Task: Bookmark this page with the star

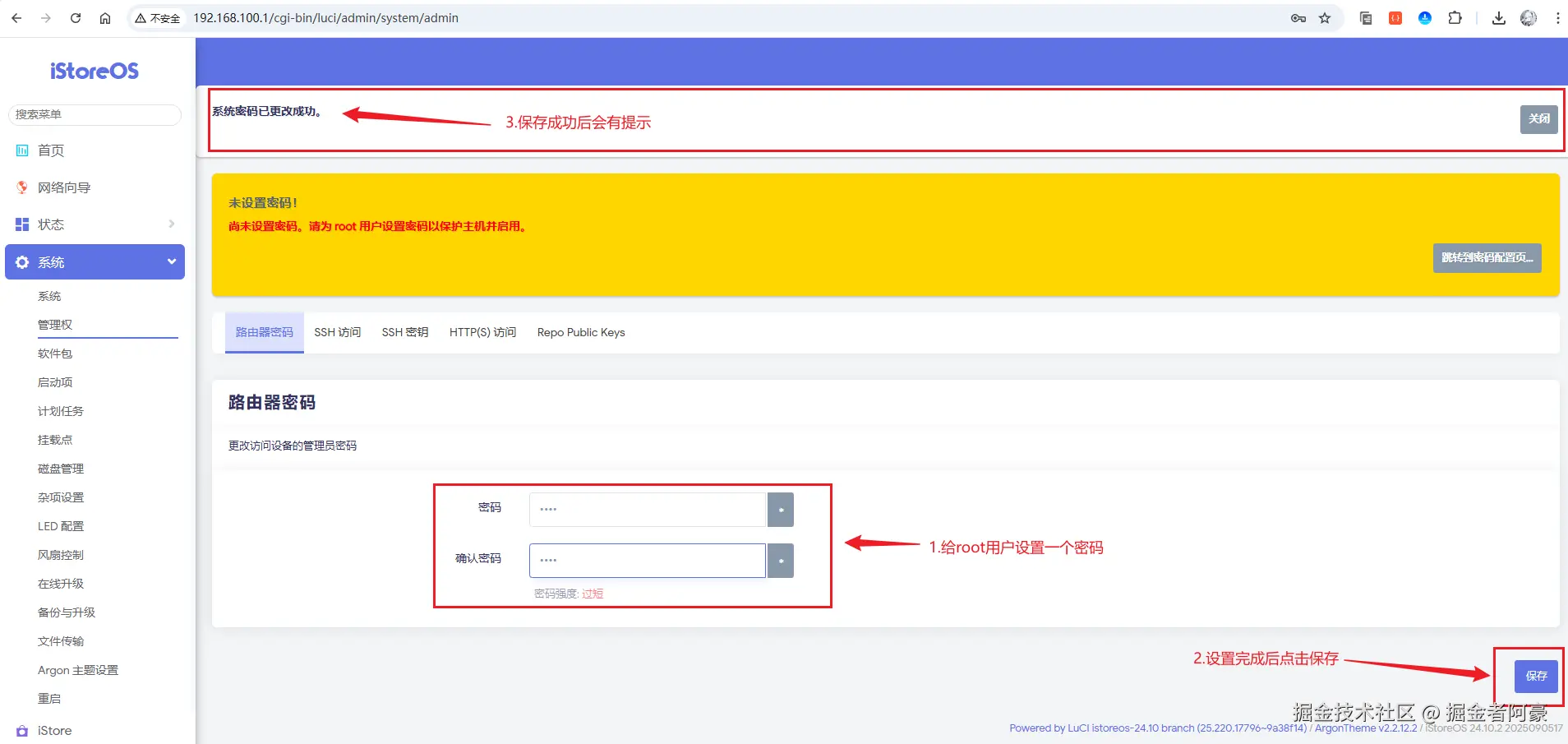Action: [x=1325, y=18]
